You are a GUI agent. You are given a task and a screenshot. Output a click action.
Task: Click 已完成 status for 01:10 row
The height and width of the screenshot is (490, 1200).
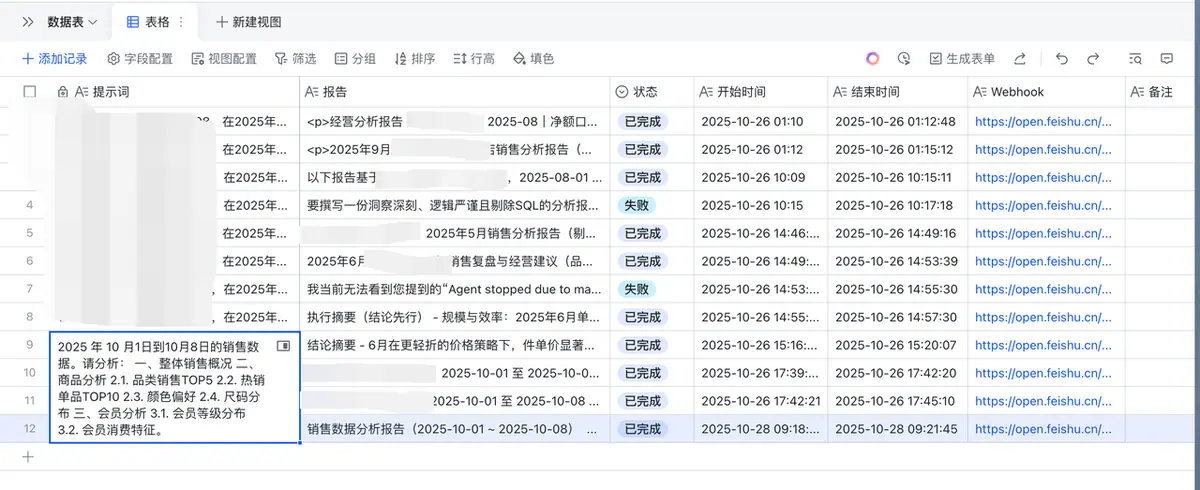(x=642, y=122)
